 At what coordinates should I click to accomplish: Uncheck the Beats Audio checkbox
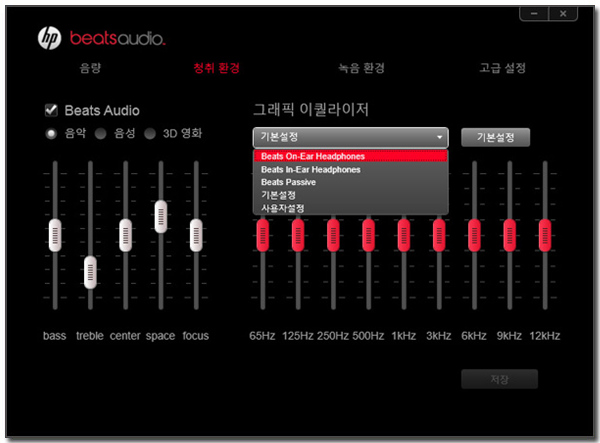click(x=51, y=110)
